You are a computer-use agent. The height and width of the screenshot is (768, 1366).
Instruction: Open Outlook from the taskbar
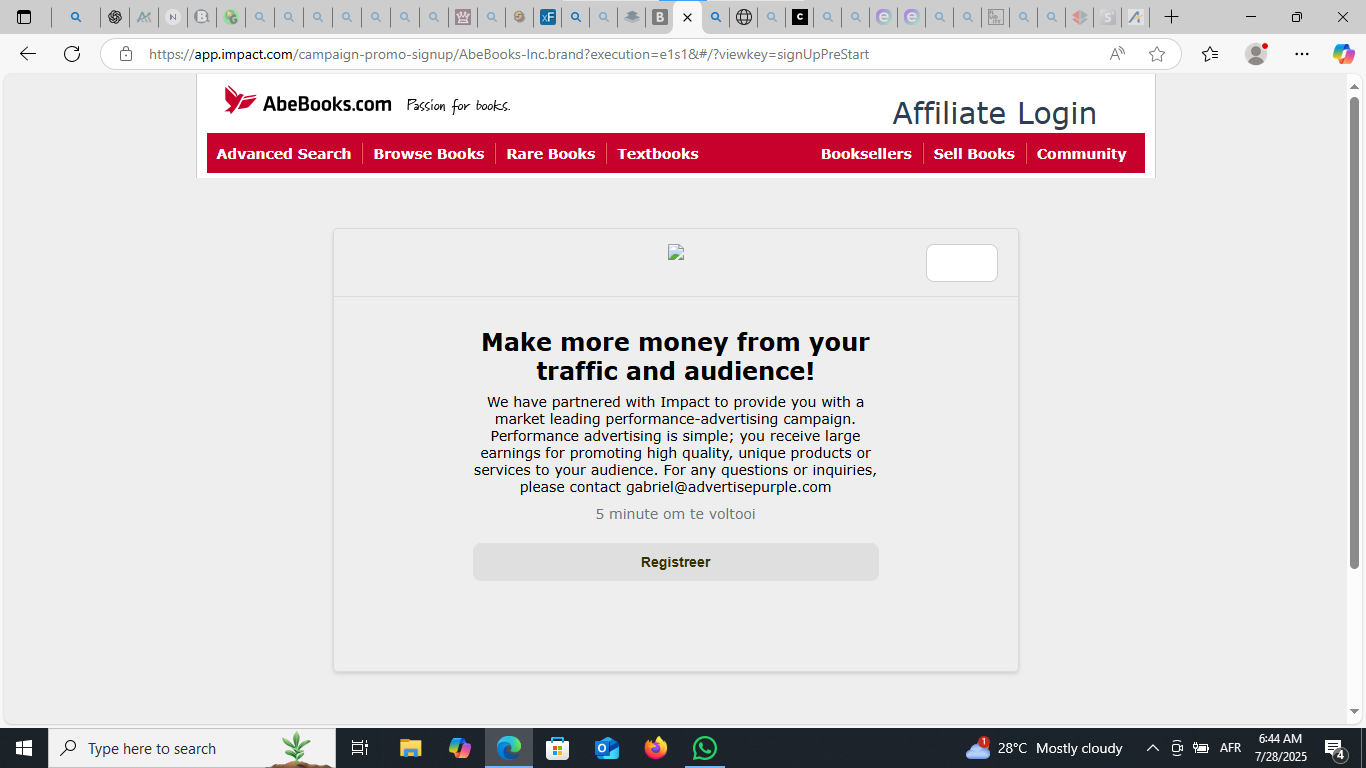(607, 748)
